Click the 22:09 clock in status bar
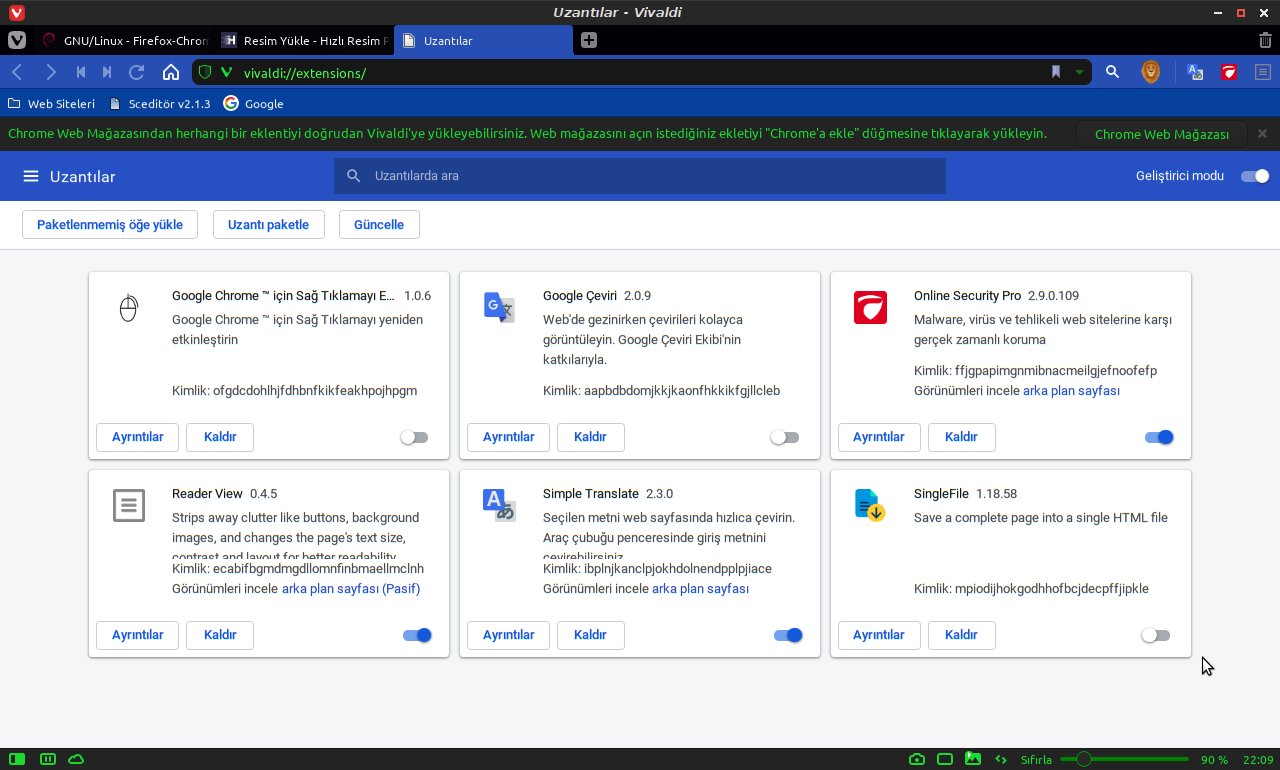Viewport: 1280px width, 770px height. coord(1258,760)
